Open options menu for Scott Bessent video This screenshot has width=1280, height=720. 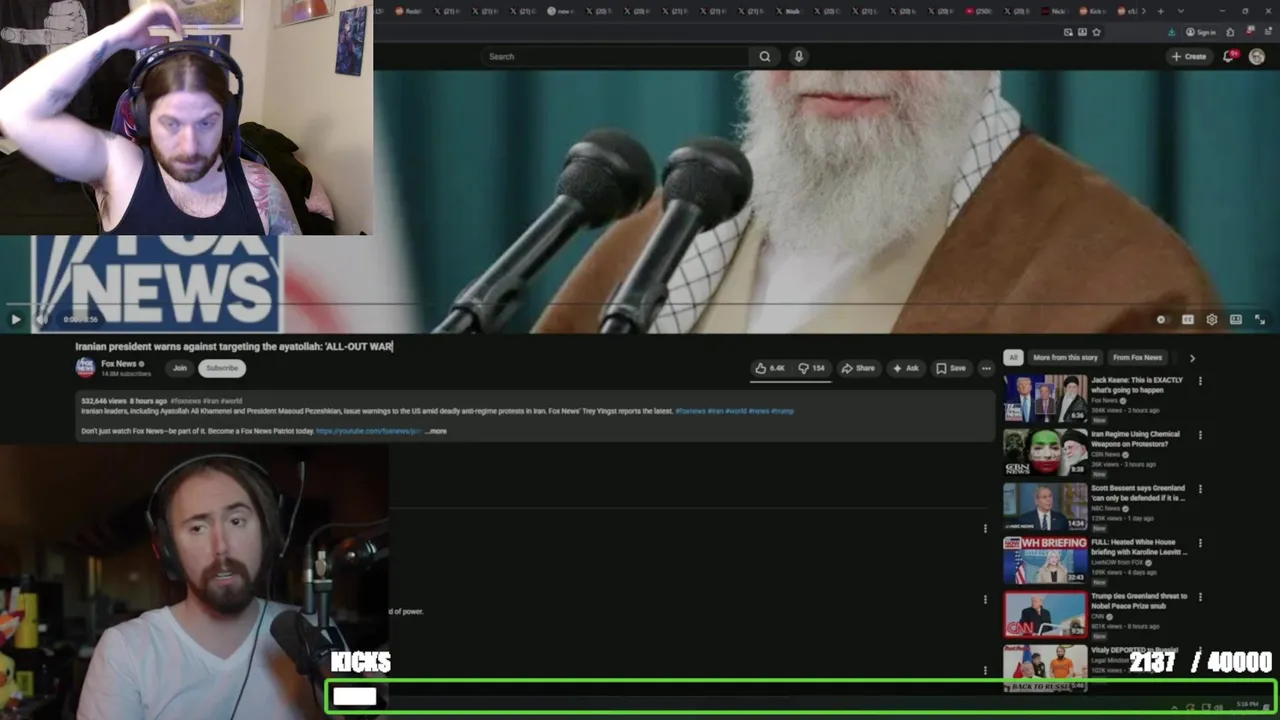(x=1200, y=489)
